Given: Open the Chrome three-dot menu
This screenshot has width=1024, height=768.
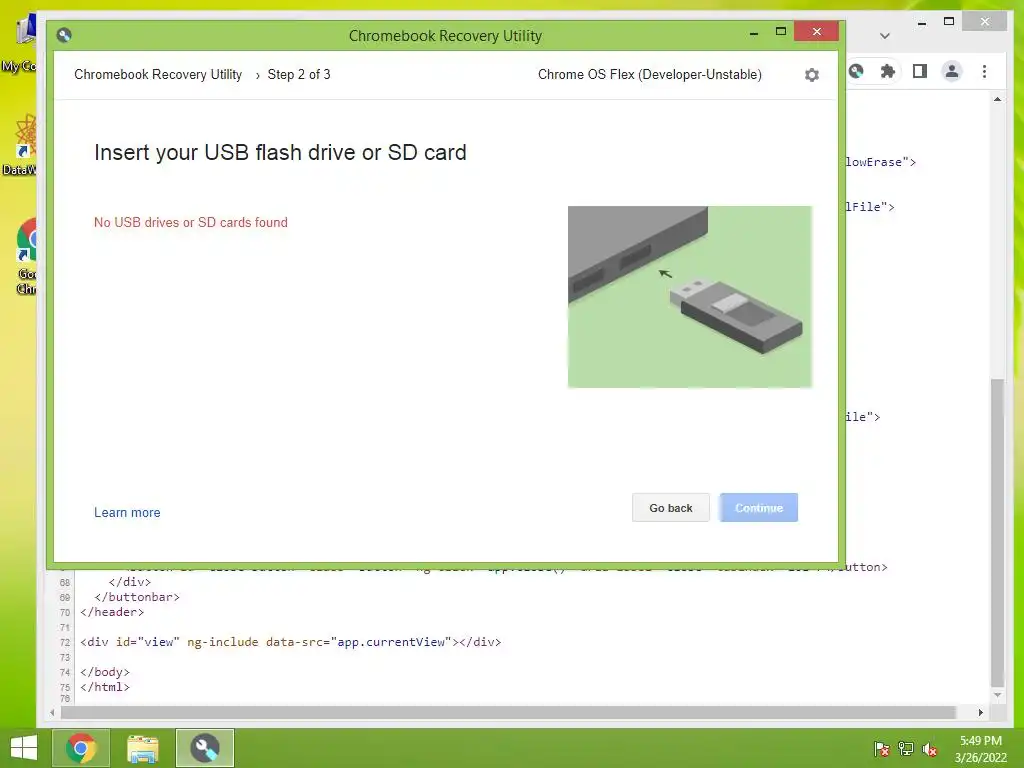Looking at the screenshot, I should pyautogui.click(x=984, y=71).
